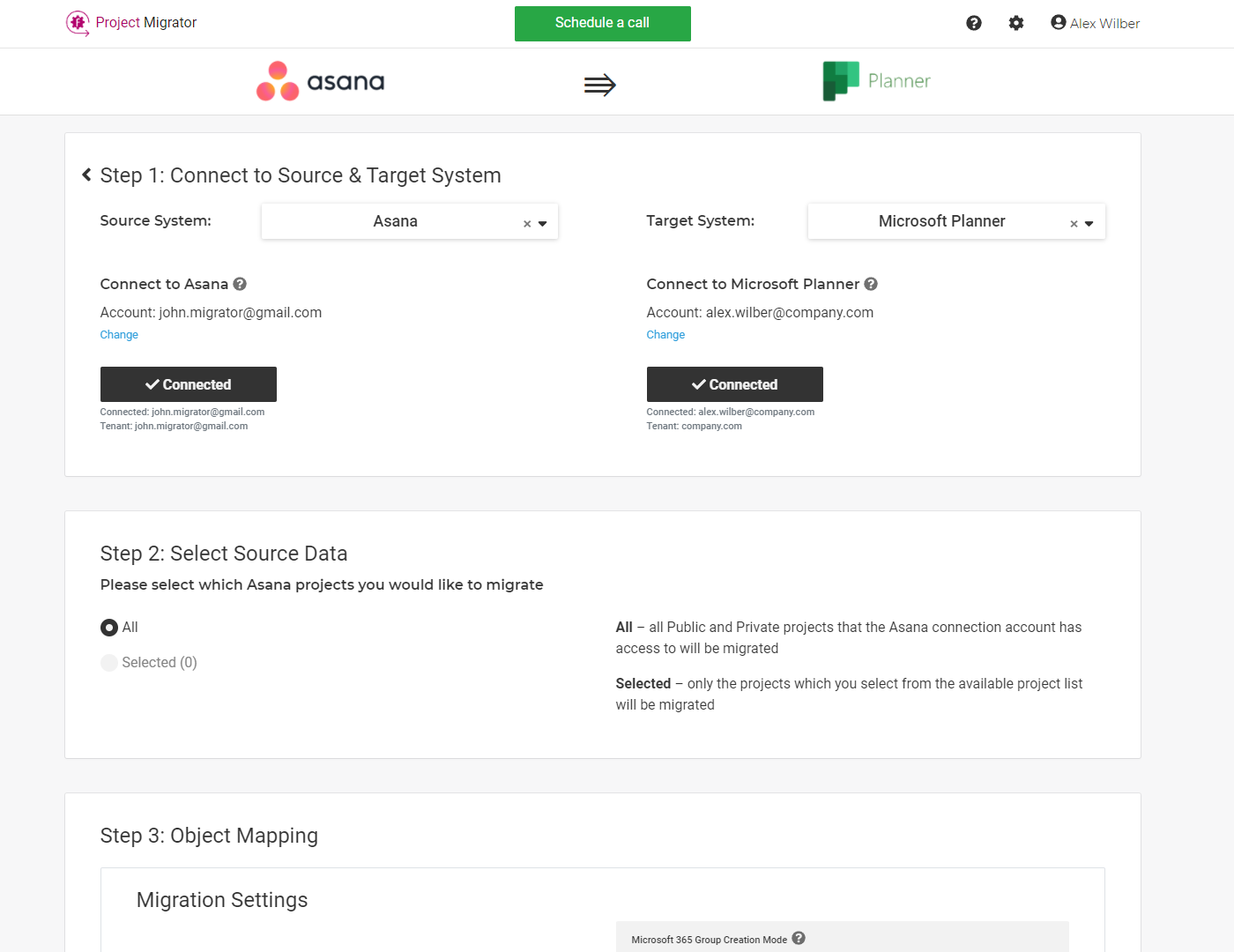The image size is (1234, 952).
Task: Open the Target System dropdown
Action: coord(1089,222)
